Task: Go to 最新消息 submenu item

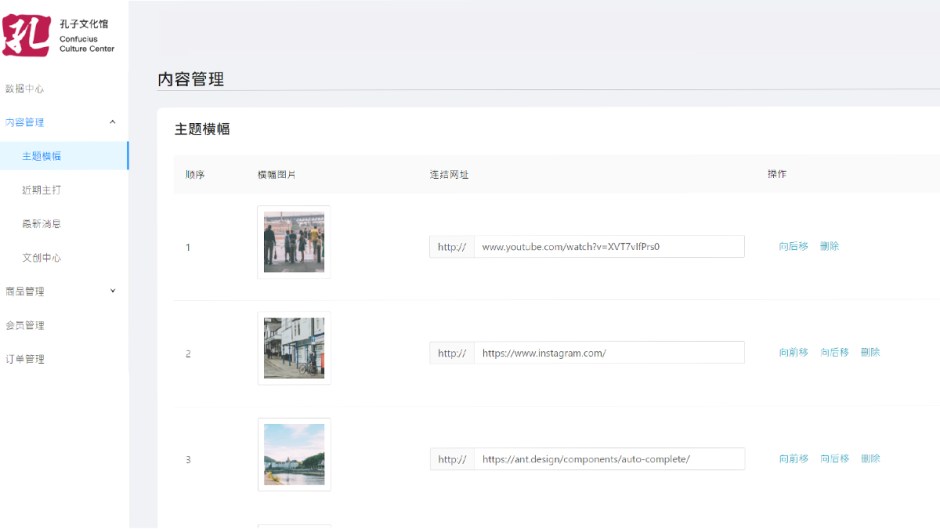Action: (x=41, y=224)
